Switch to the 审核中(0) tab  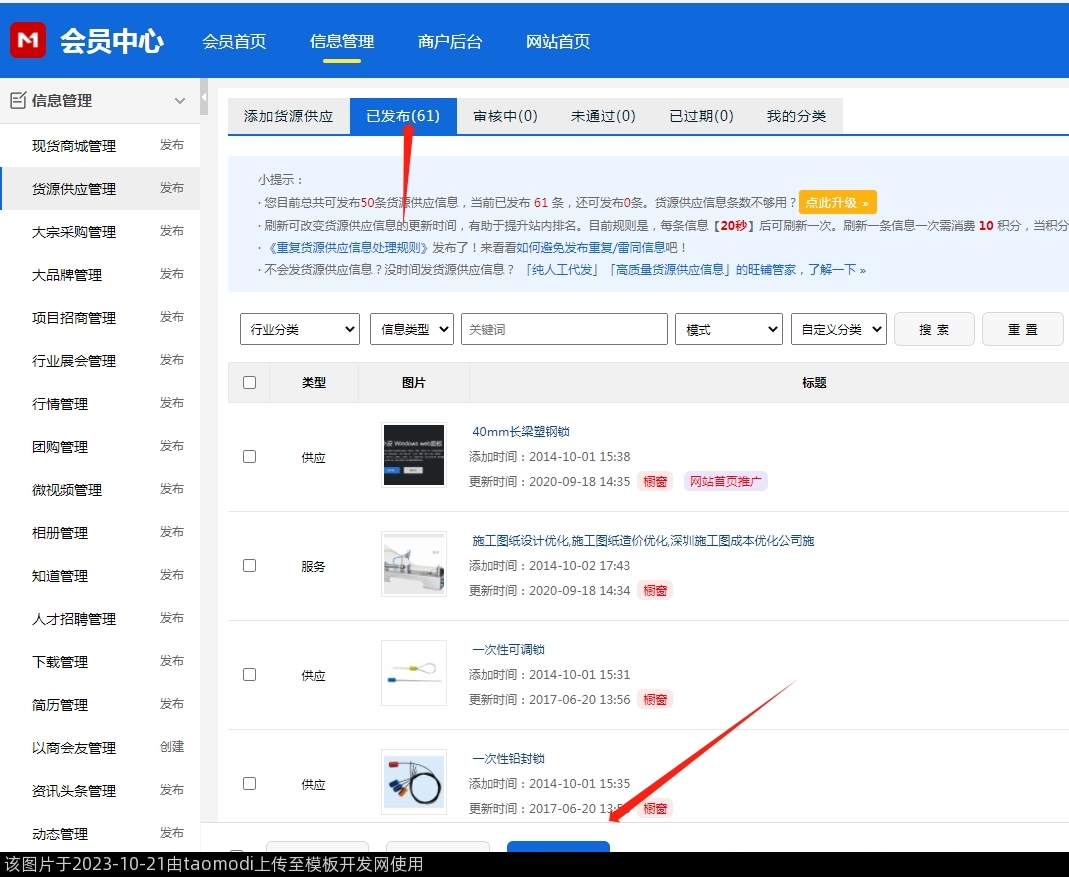click(x=505, y=116)
